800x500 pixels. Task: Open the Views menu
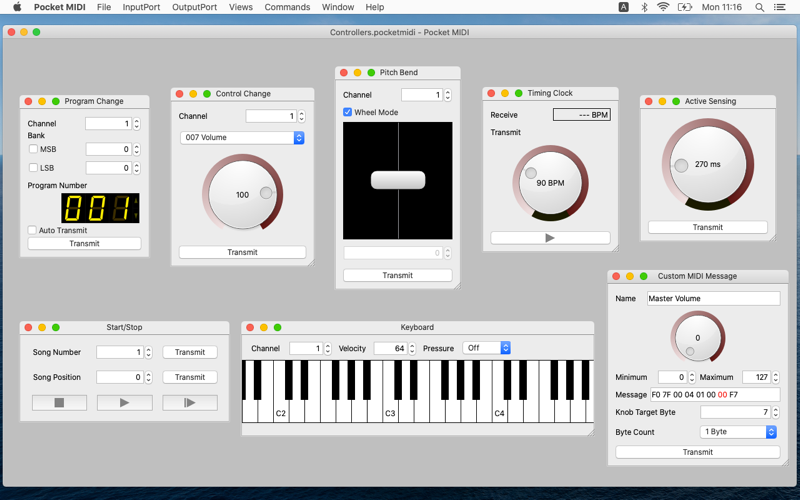(241, 7)
